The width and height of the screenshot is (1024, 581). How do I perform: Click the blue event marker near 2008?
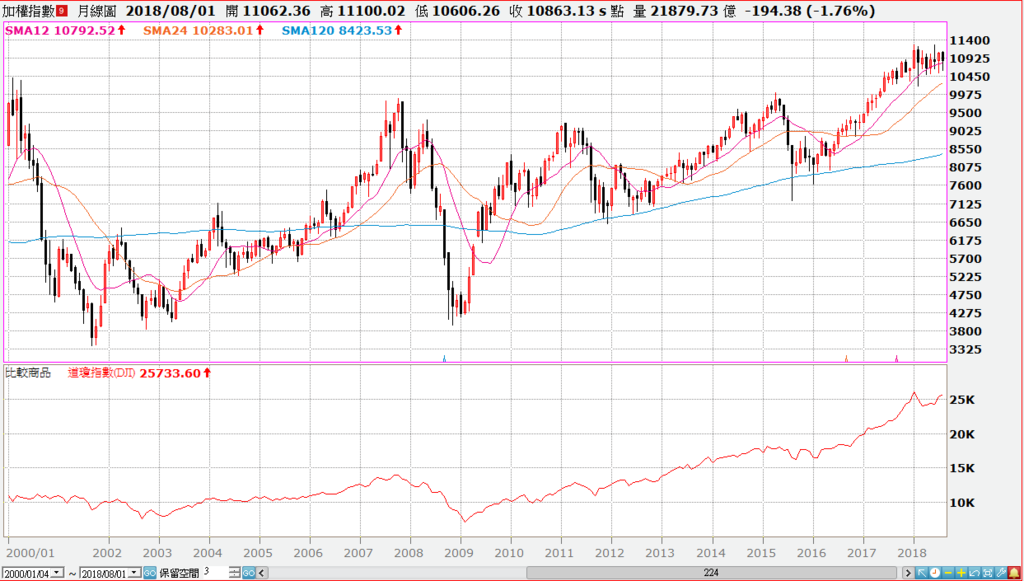point(445,358)
